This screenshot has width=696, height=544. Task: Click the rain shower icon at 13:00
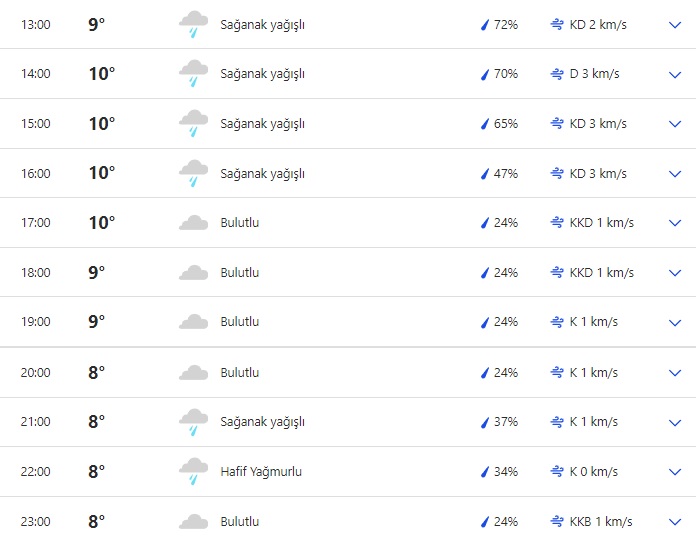pyautogui.click(x=193, y=25)
